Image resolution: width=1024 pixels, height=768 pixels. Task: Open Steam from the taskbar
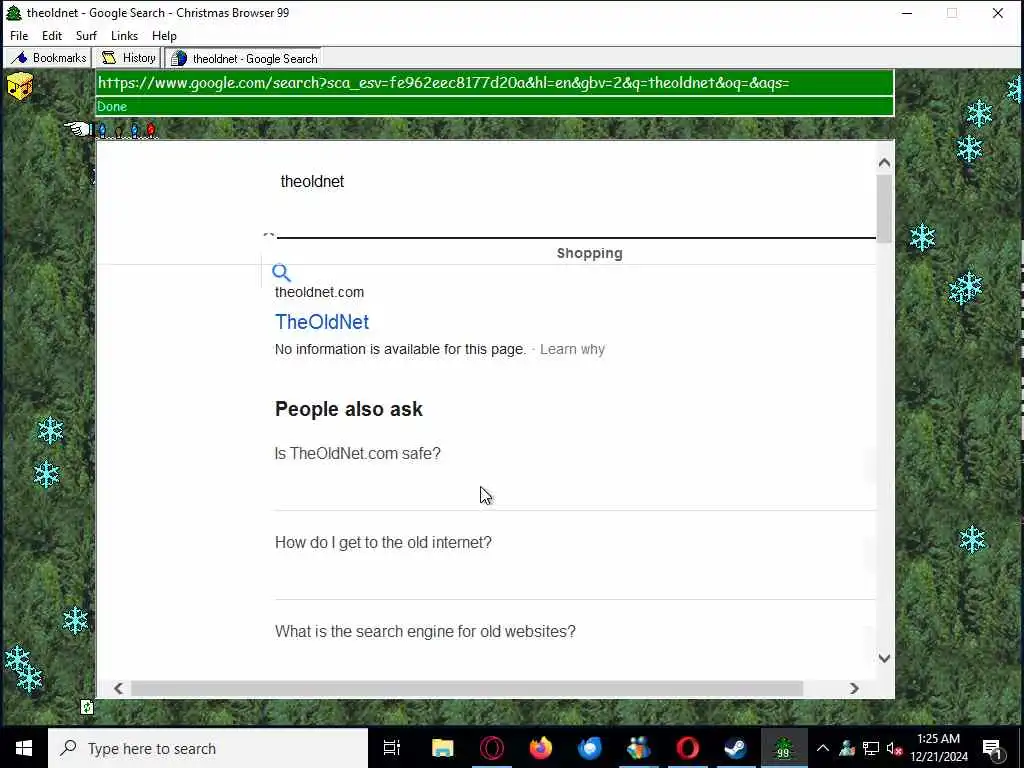(x=735, y=748)
